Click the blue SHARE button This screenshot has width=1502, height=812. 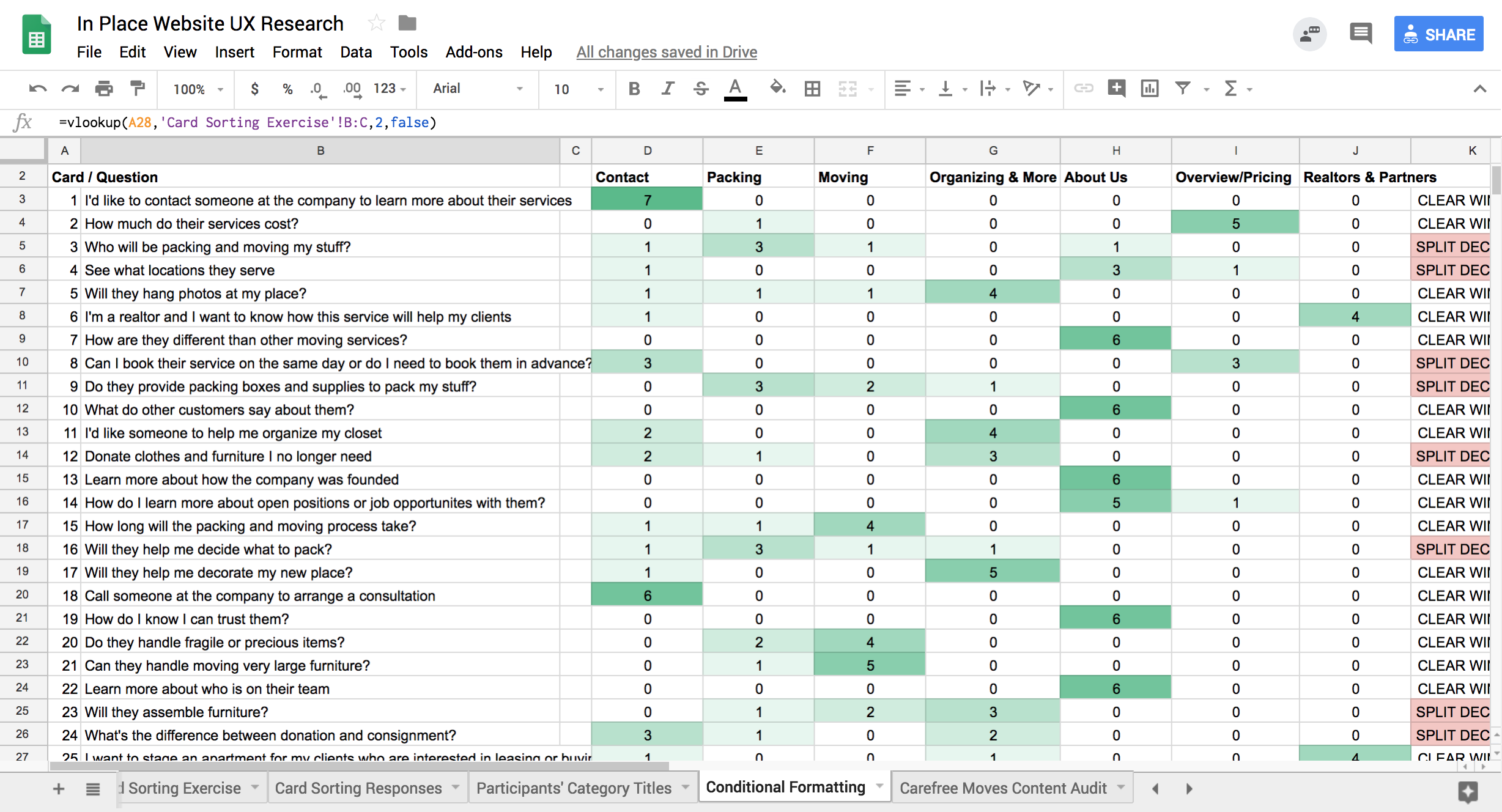(x=1438, y=34)
